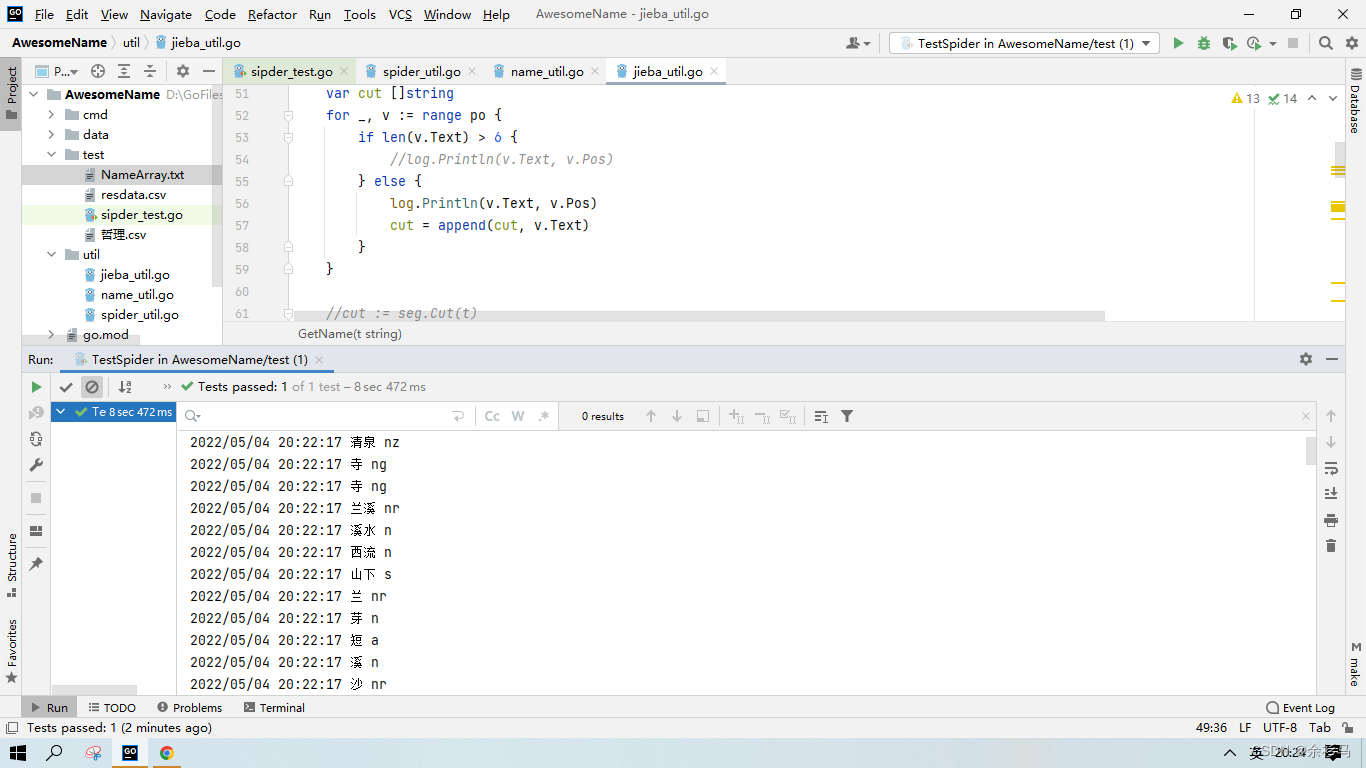Toggle show ignored tests circle-slash
The height and width of the screenshot is (768, 1366).
92,387
